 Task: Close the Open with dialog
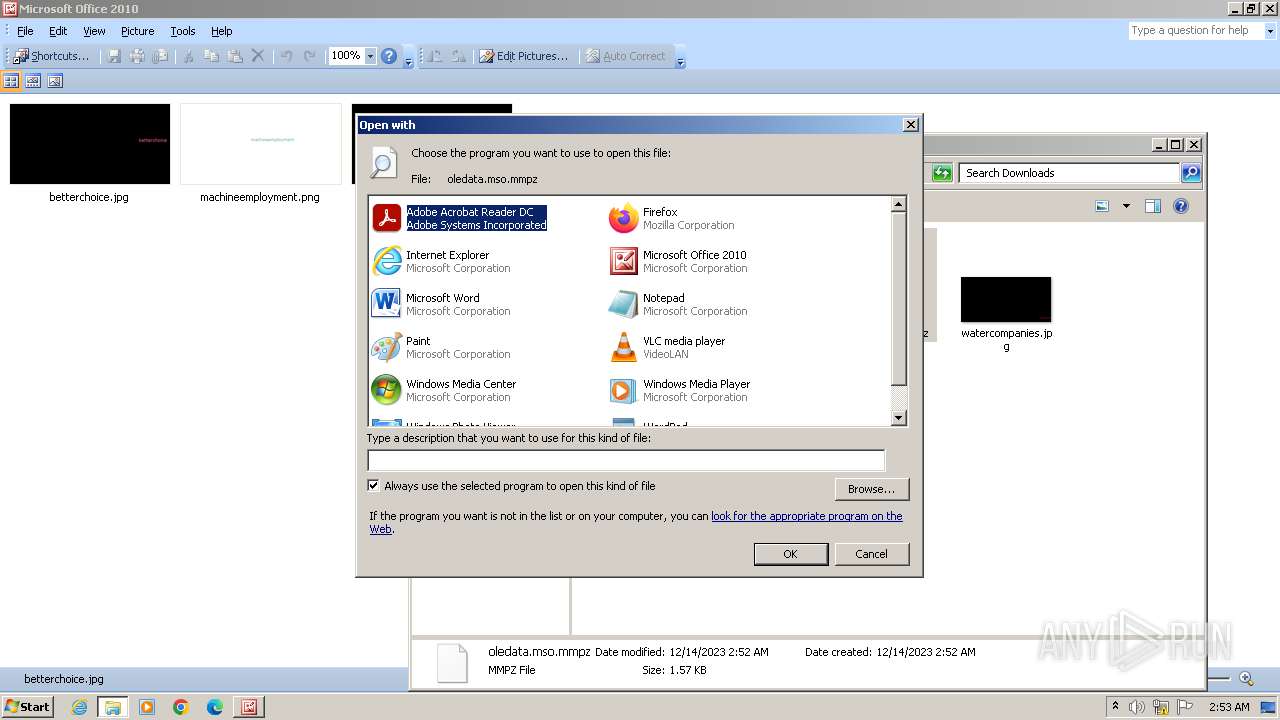click(x=910, y=125)
